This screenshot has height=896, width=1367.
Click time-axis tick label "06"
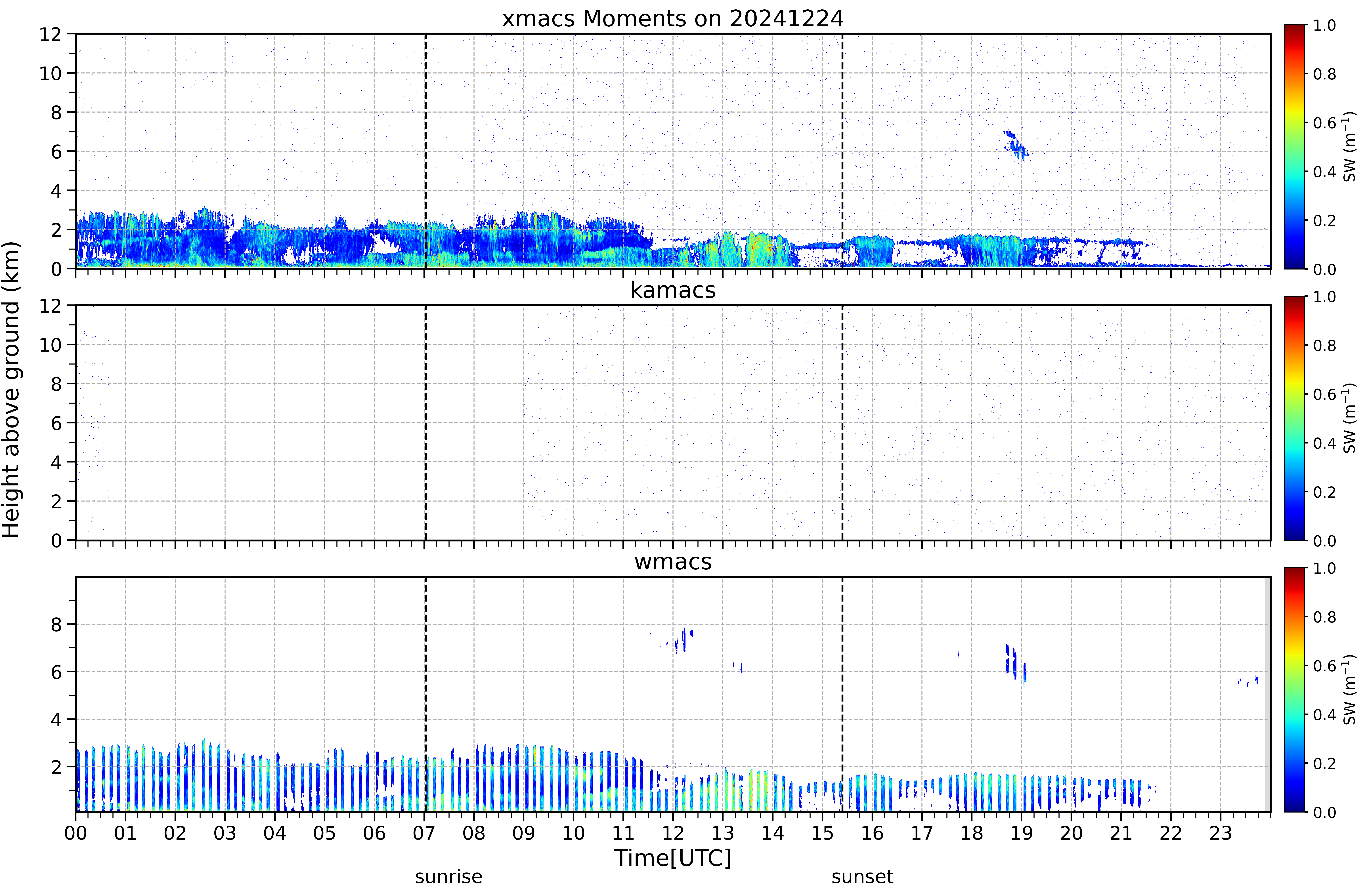(x=374, y=833)
